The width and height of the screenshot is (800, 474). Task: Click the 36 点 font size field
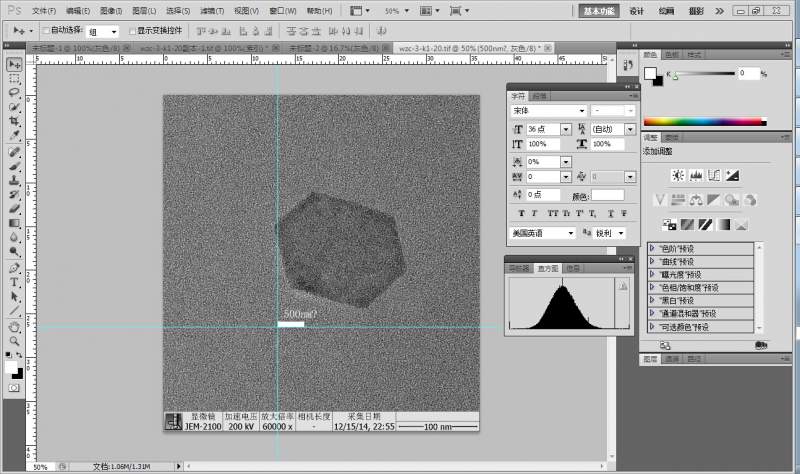(x=542, y=129)
